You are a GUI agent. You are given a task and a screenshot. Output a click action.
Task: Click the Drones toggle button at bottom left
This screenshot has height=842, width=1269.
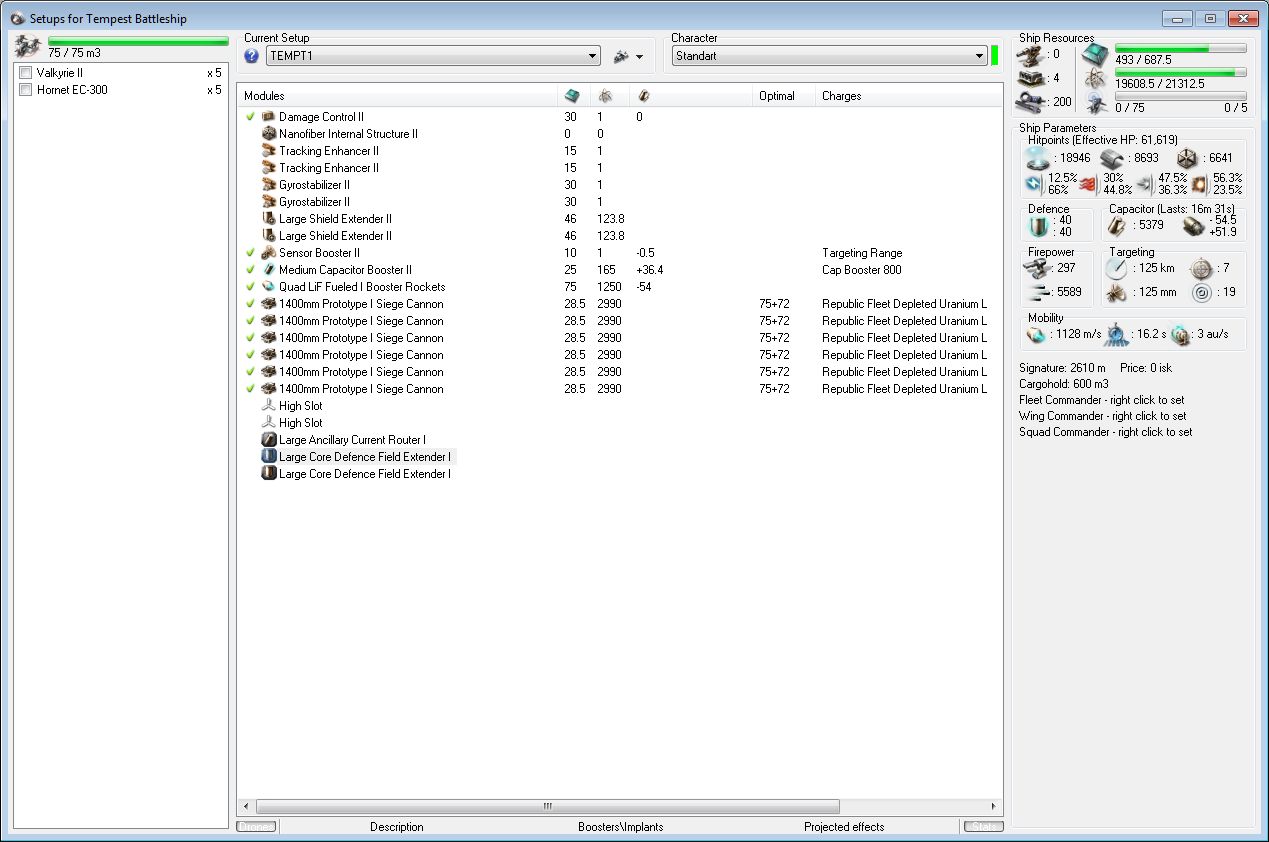pos(257,827)
